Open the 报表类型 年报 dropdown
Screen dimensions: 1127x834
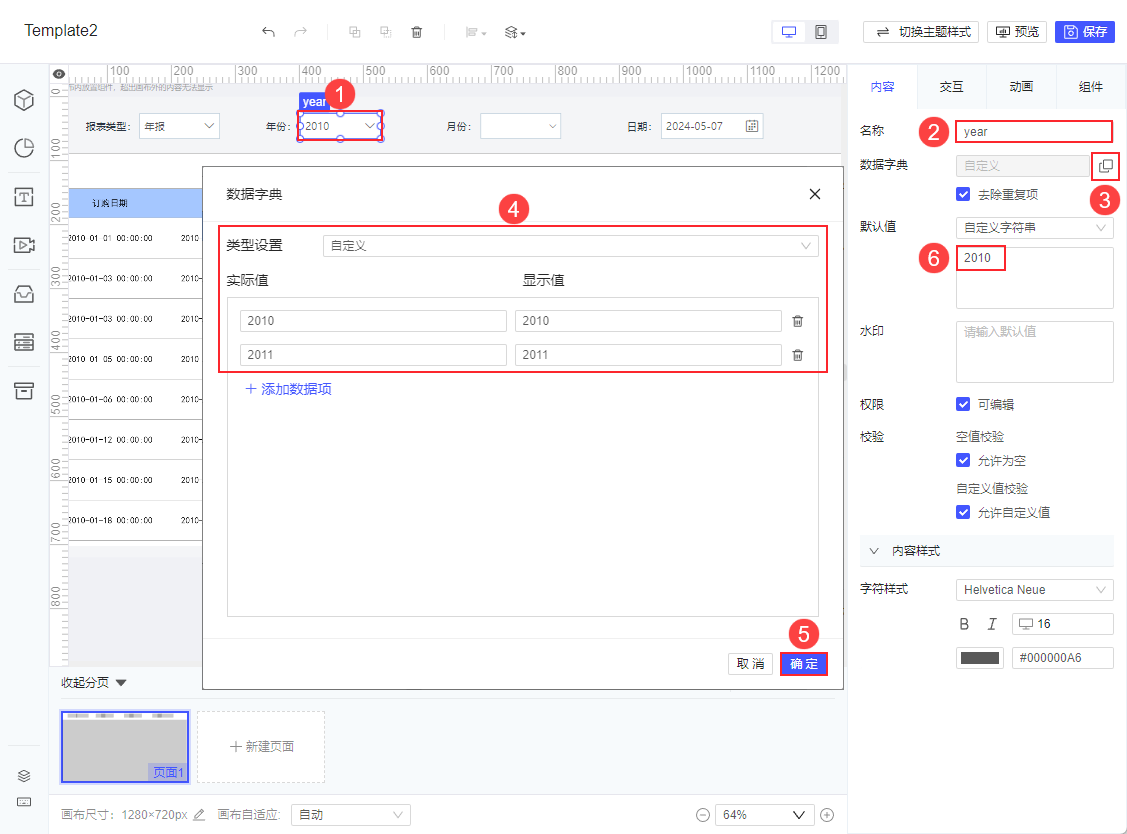(x=179, y=126)
